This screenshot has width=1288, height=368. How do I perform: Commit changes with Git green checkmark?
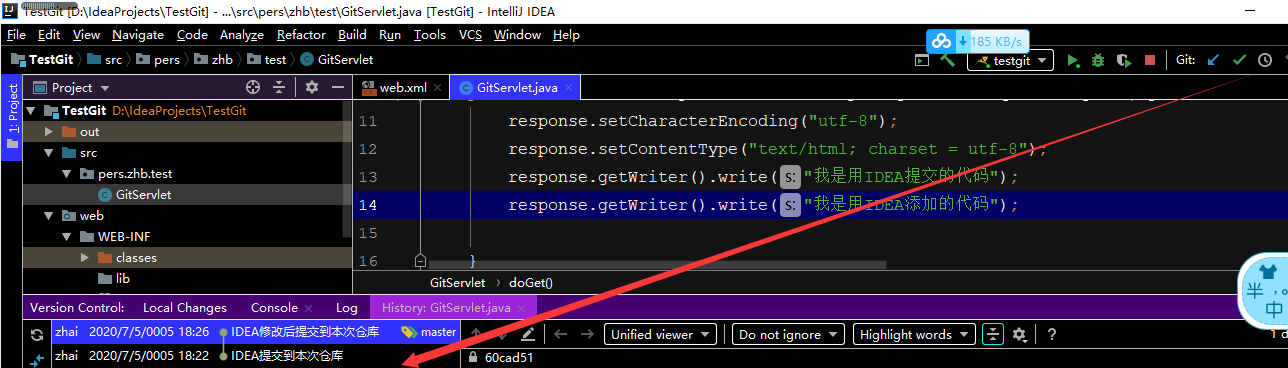[1239, 60]
